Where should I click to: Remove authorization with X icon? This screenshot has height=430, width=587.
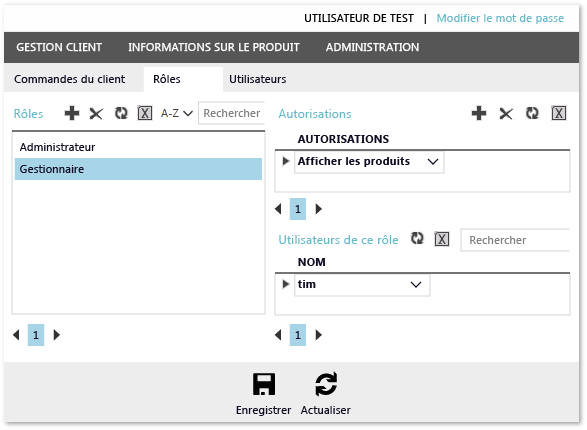(506, 113)
